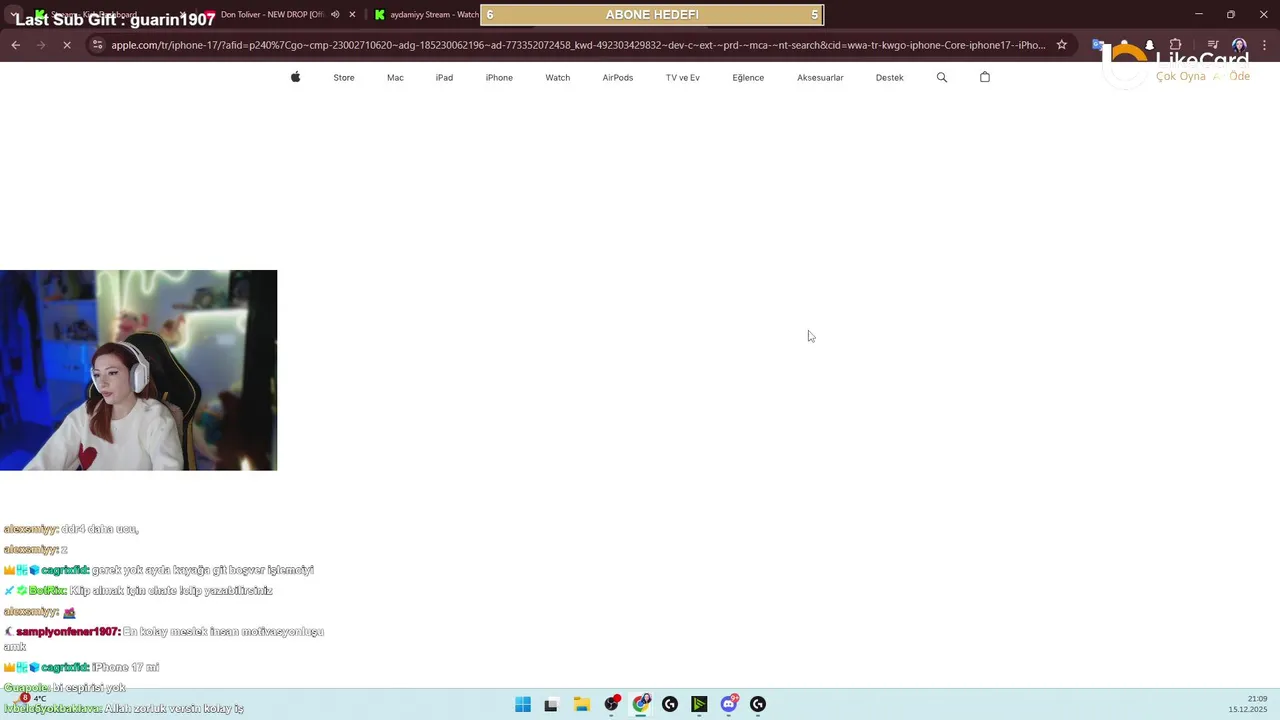The image size is (1280, 720).
Task: Open the iPad section
Action: tap(444, 77)
